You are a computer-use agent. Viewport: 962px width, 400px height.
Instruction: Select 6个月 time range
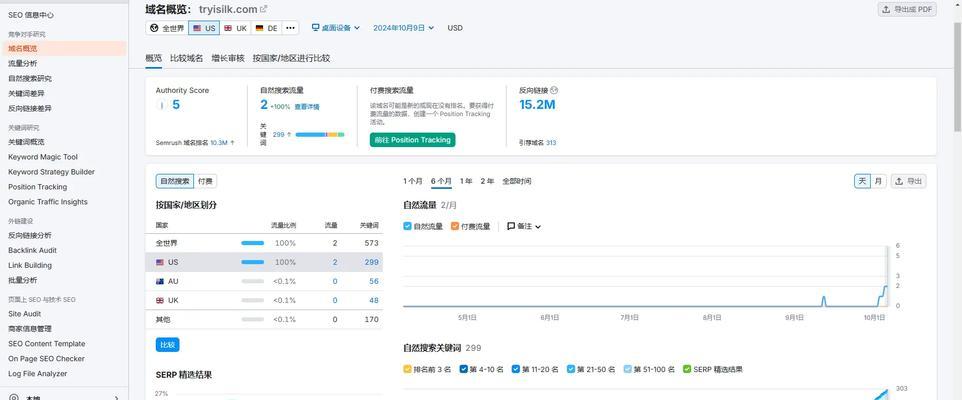[x=441, y=181]
